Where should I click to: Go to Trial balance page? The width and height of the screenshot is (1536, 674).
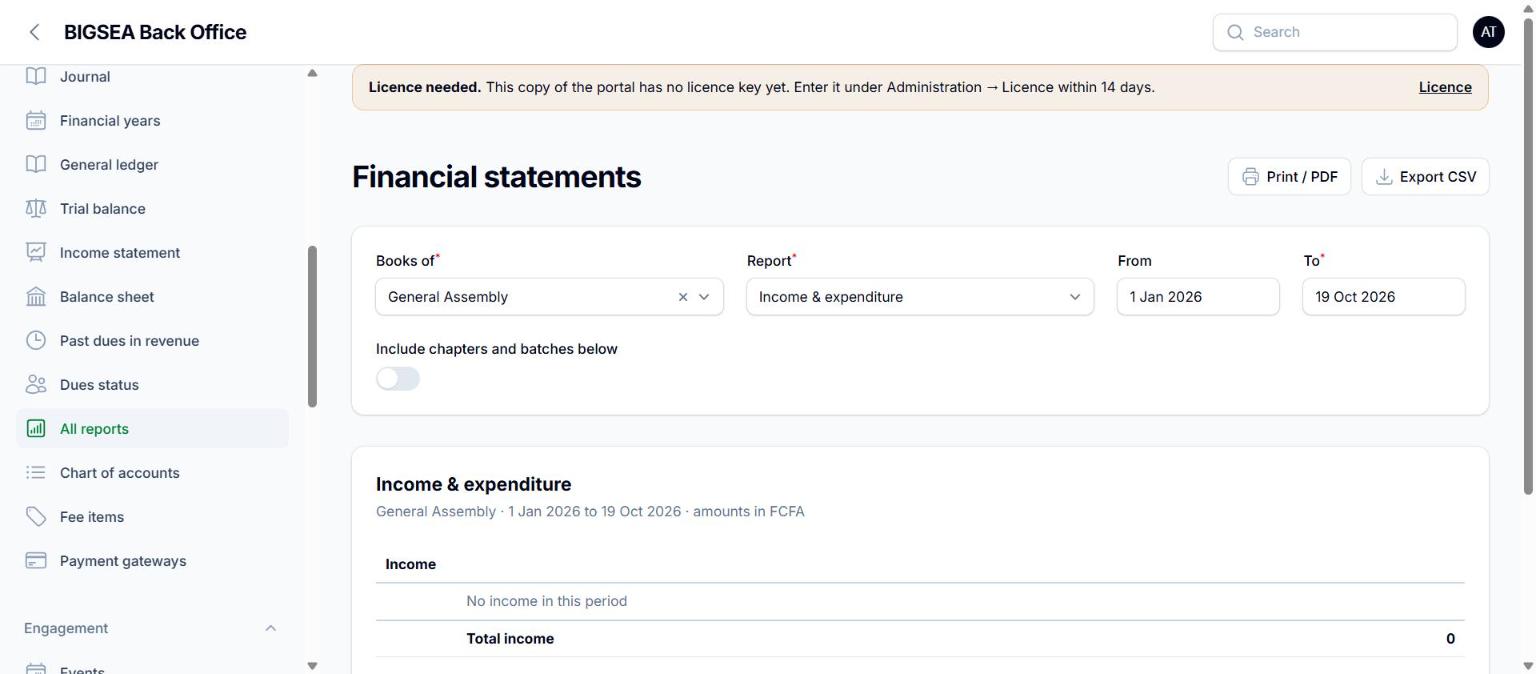(x=152, y=209)
